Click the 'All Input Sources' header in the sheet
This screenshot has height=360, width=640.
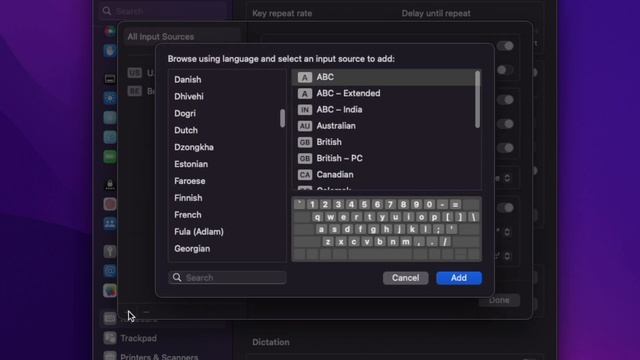161,37
